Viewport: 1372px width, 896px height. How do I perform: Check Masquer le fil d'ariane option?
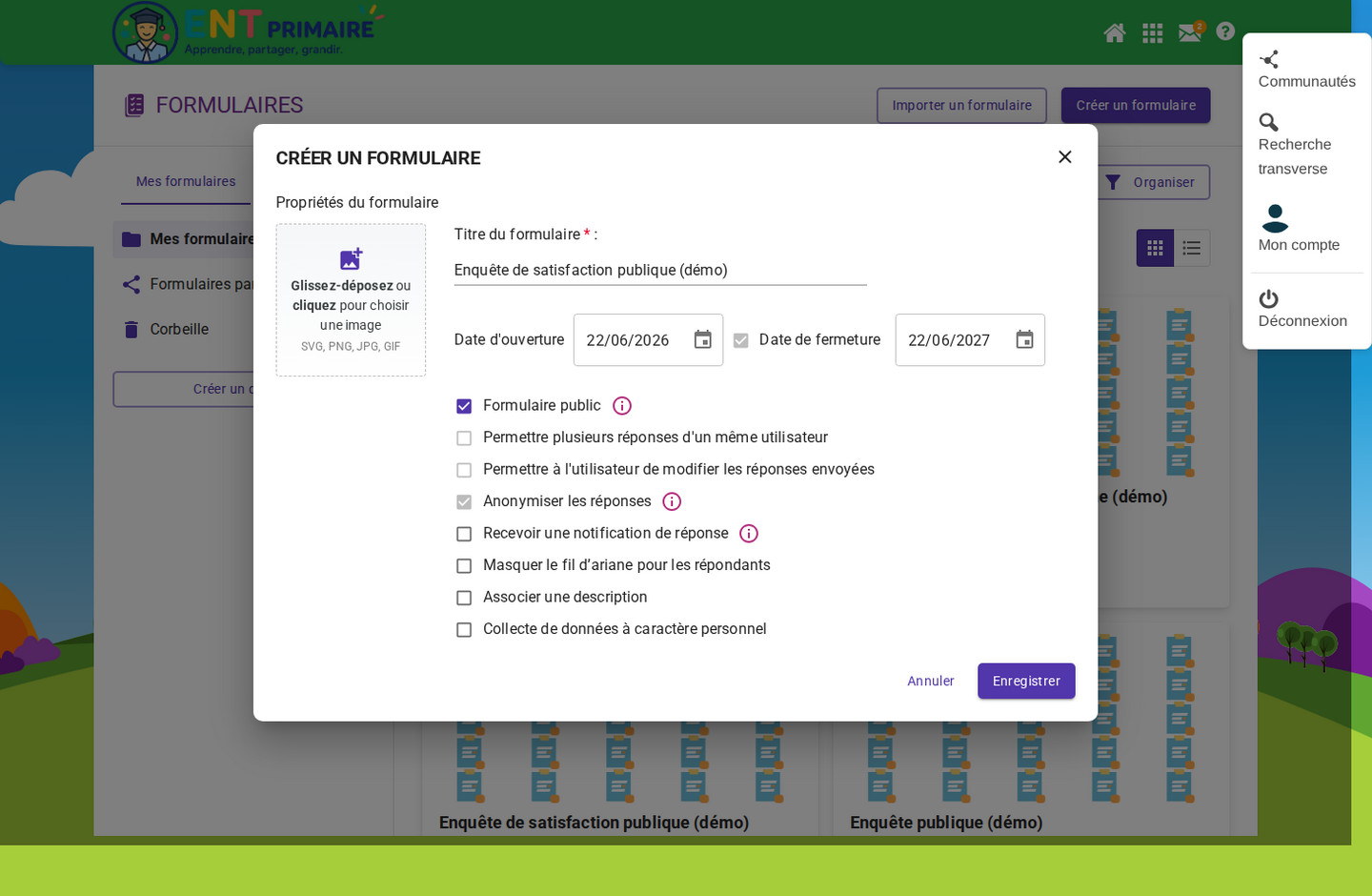click(x=464, y=566)
